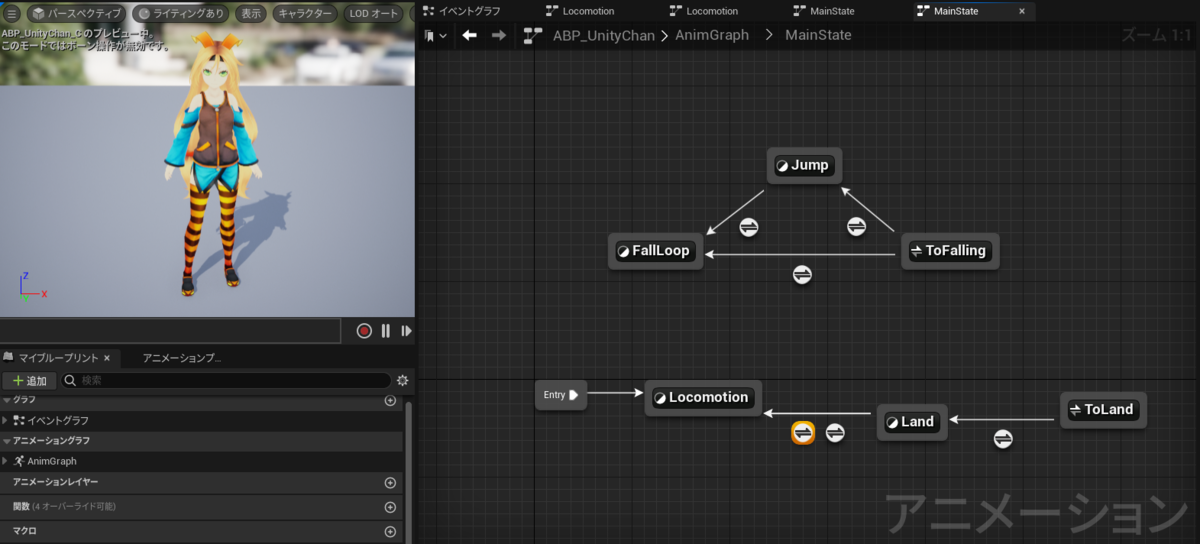The height and width of the screenshot is (544, 1200).
Task: Open the viewport hamburger options menu
Action: (x=12, y=14)
